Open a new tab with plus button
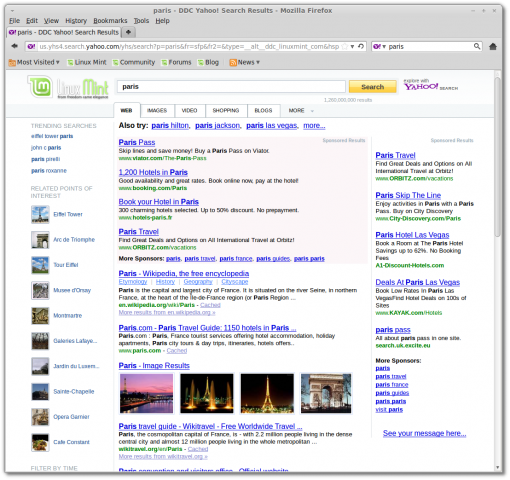510x480 pixels. coord(128,32)
